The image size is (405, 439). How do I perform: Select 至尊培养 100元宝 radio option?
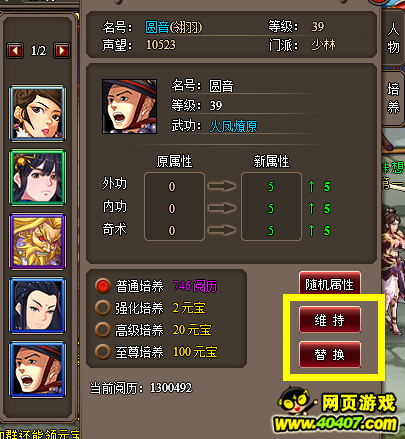tap(103, 352)
